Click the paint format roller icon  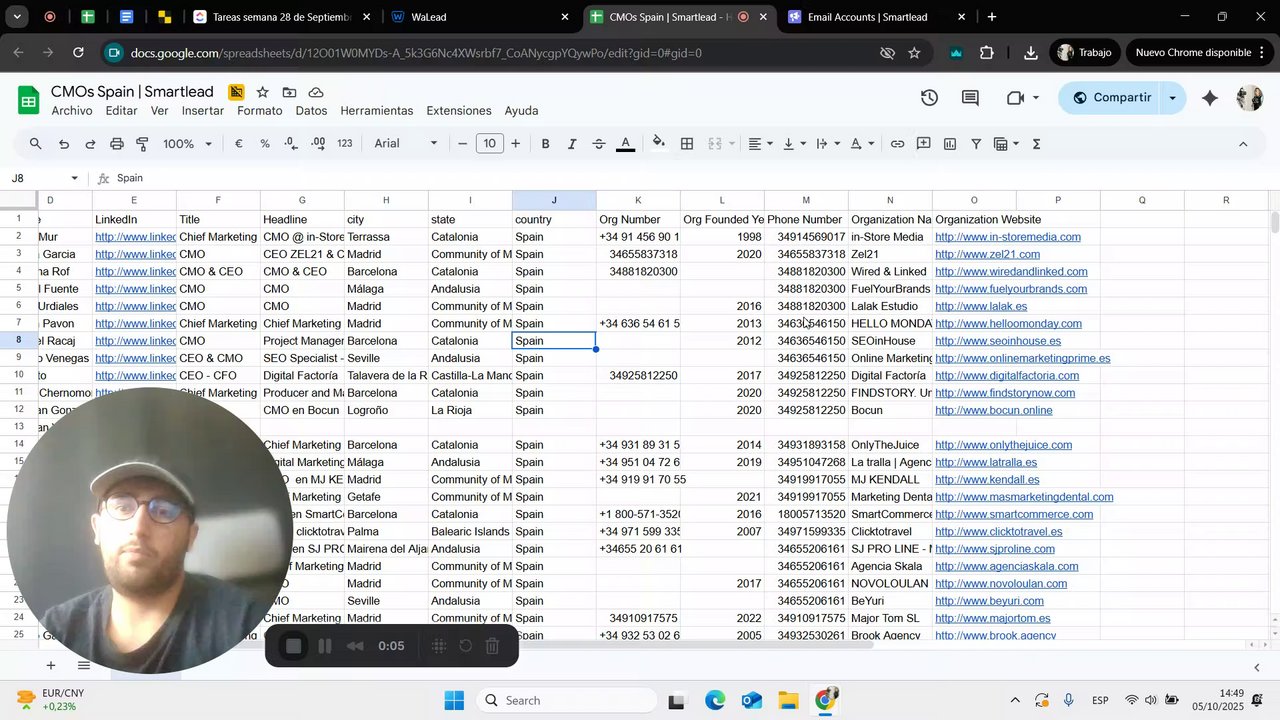coord(143,144)
